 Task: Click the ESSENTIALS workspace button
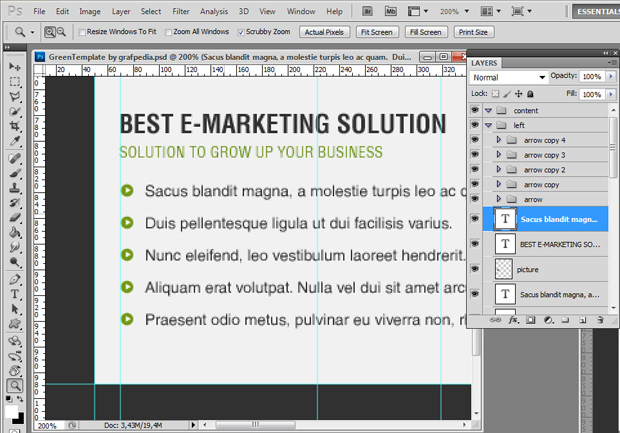596,11
